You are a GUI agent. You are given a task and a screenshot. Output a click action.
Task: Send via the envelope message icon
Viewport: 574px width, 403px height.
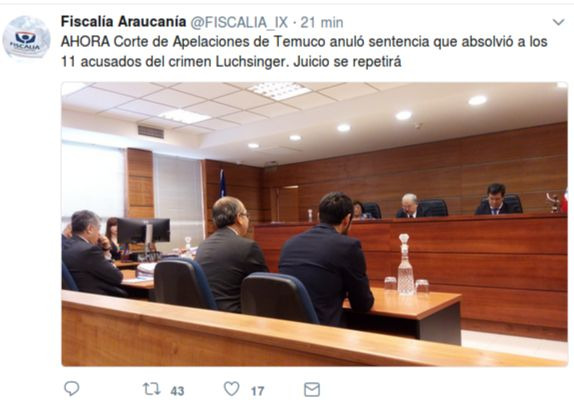312,389
